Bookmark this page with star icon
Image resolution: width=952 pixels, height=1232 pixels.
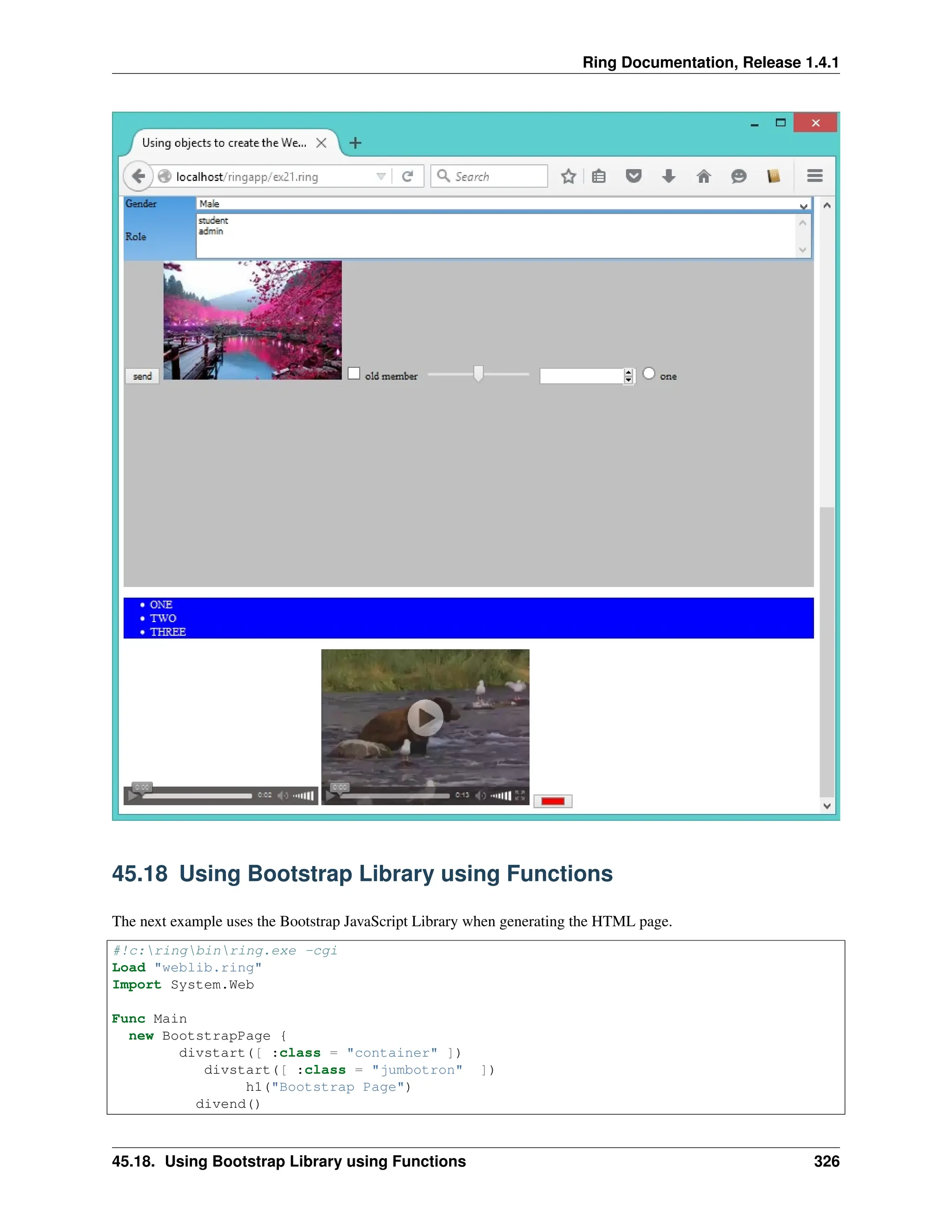(x=569, y=177)
